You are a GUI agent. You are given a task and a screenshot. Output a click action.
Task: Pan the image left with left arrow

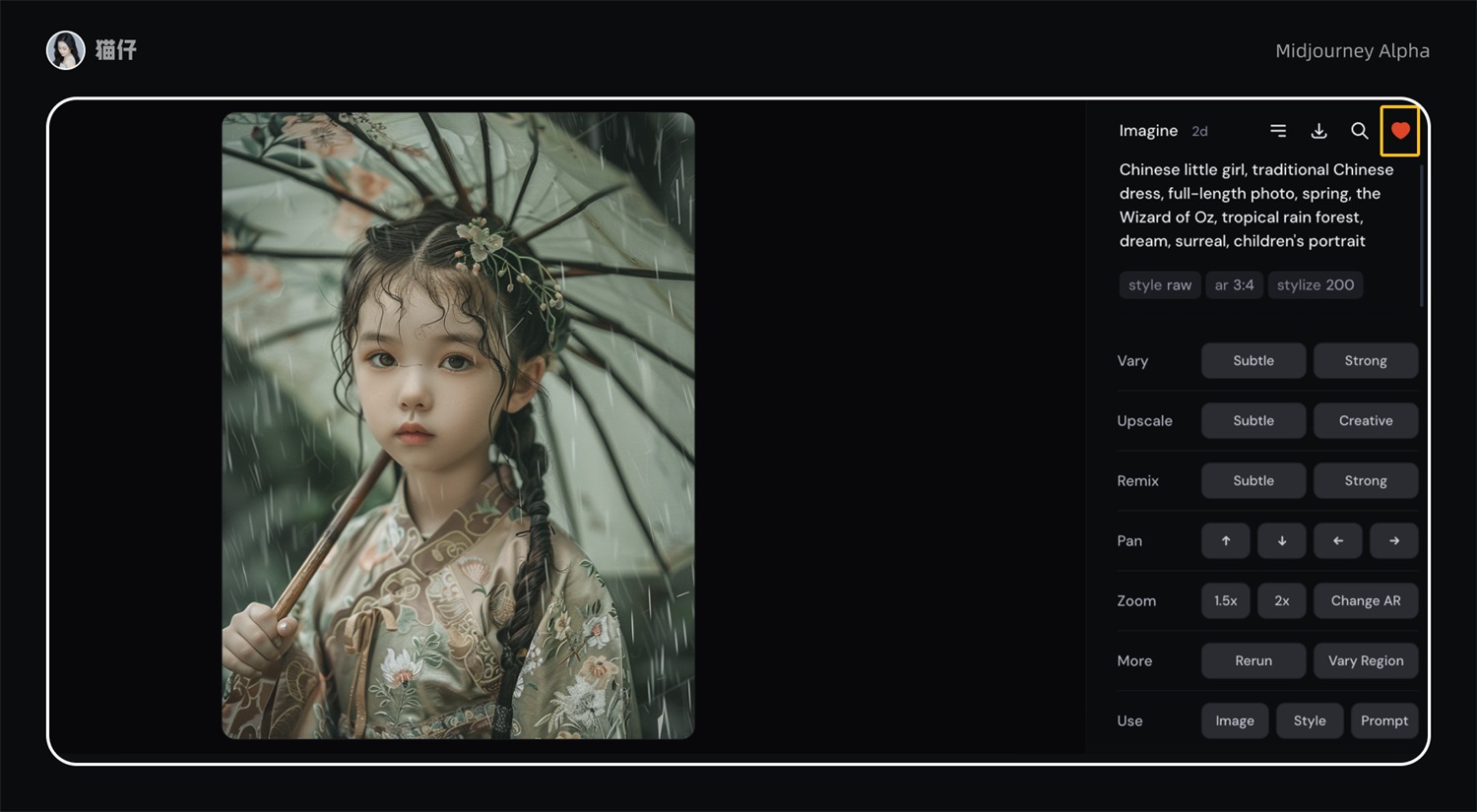point(1337,540)
